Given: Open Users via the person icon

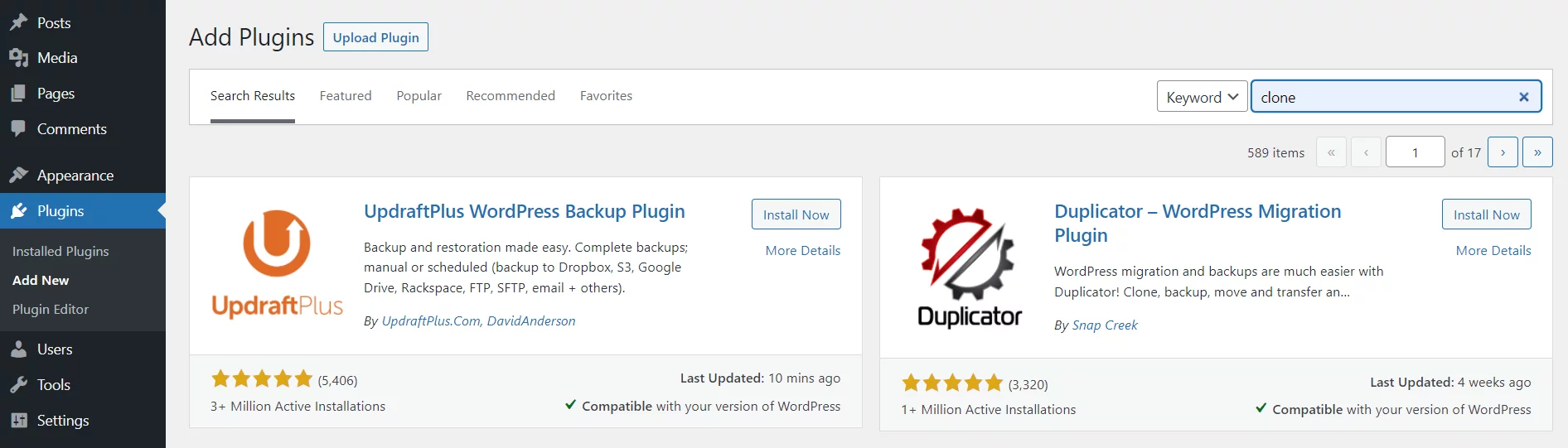Looking at the screenshot, I should (18, 349).
